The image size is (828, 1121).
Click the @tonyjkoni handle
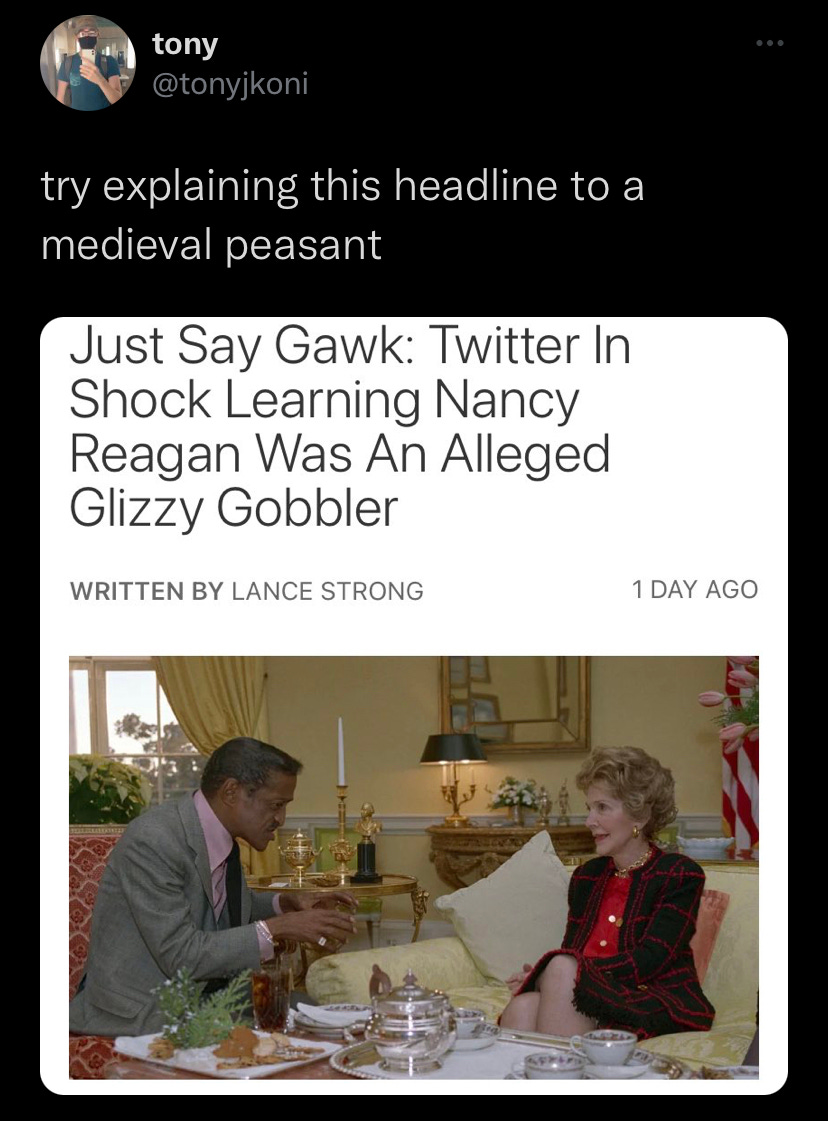click(x=230, y=84)
